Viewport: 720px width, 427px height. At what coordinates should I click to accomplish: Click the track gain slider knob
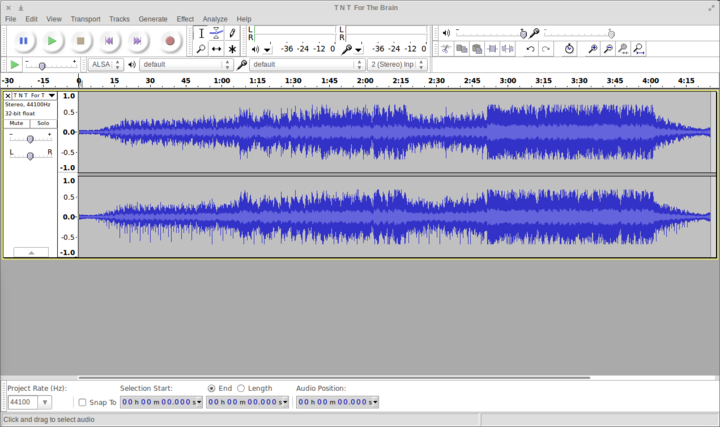(30, 138)
